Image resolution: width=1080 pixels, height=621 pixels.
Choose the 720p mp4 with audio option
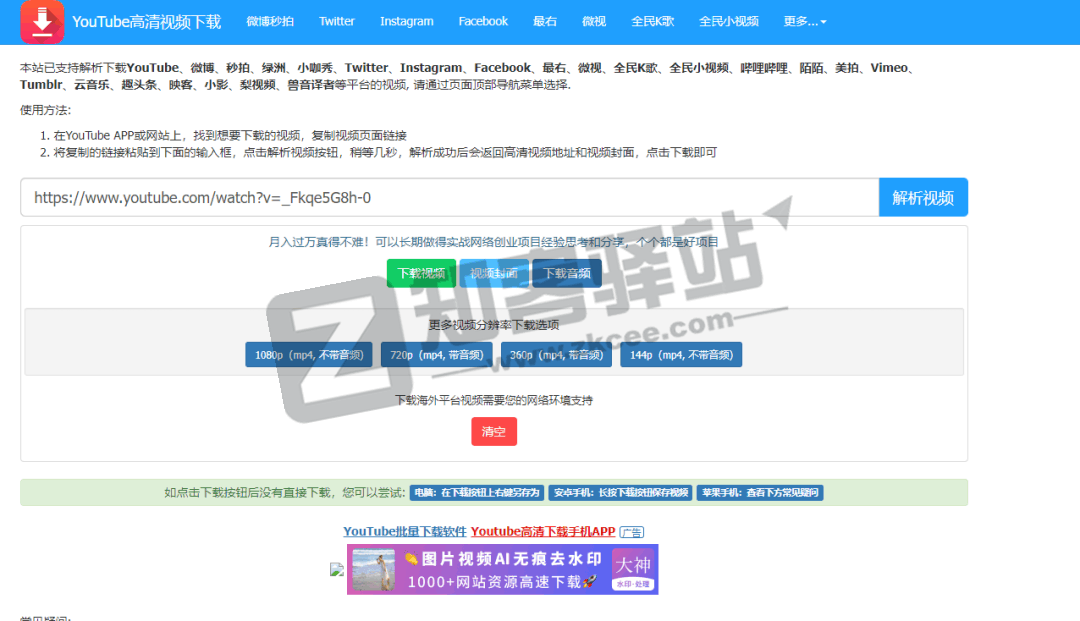(x=439, y=354)
